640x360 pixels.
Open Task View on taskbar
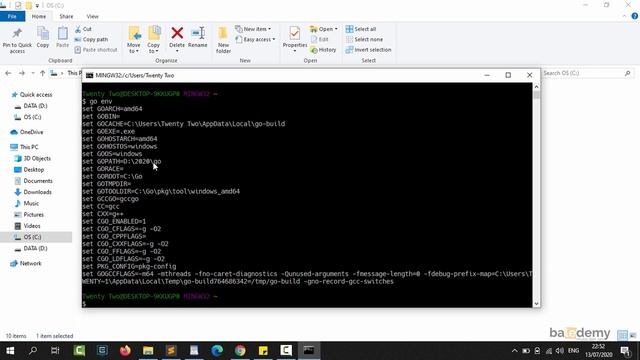55,351
